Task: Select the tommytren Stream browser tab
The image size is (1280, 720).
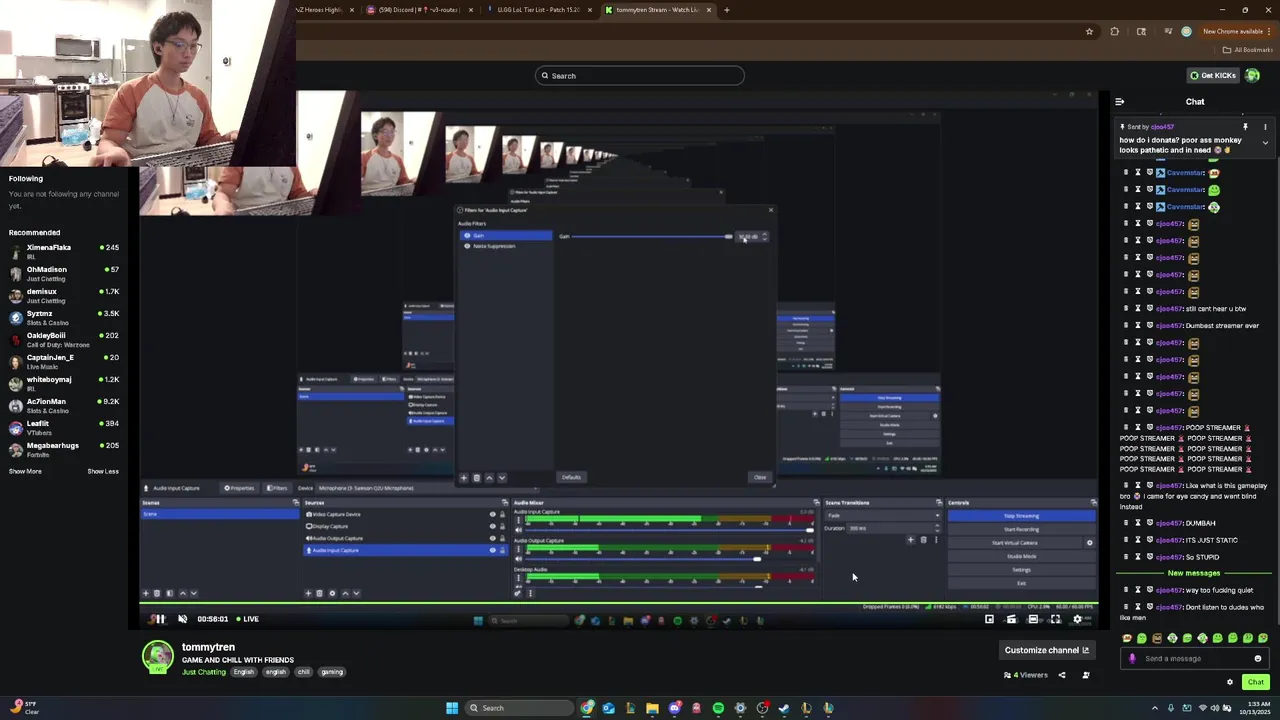Action: click(657, 10)
